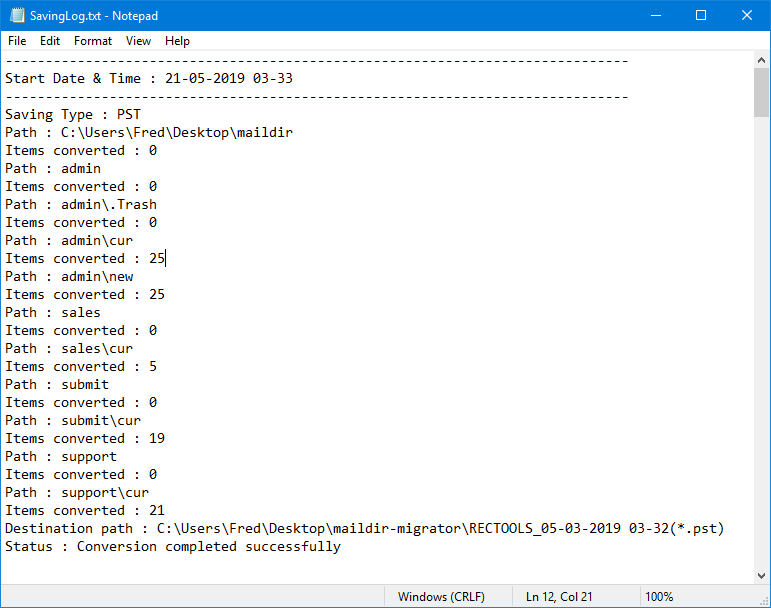Click the 'Path : support\cur' line

pyautogui.click(x=77, y=492)
